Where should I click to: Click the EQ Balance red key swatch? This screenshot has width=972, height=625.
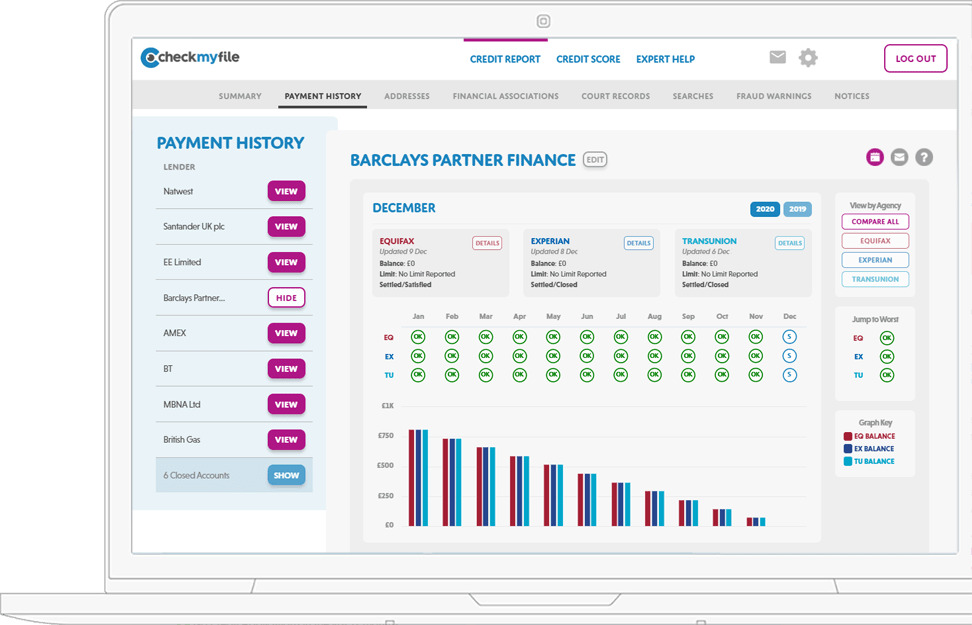[x=847, y=437]
